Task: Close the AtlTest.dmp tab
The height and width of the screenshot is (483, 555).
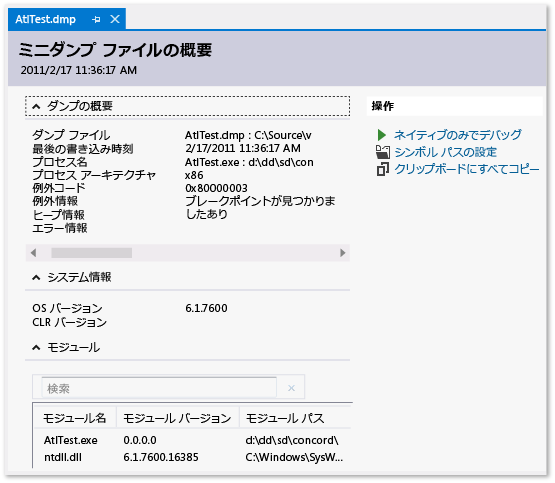Action: click(x=115, y=19)
